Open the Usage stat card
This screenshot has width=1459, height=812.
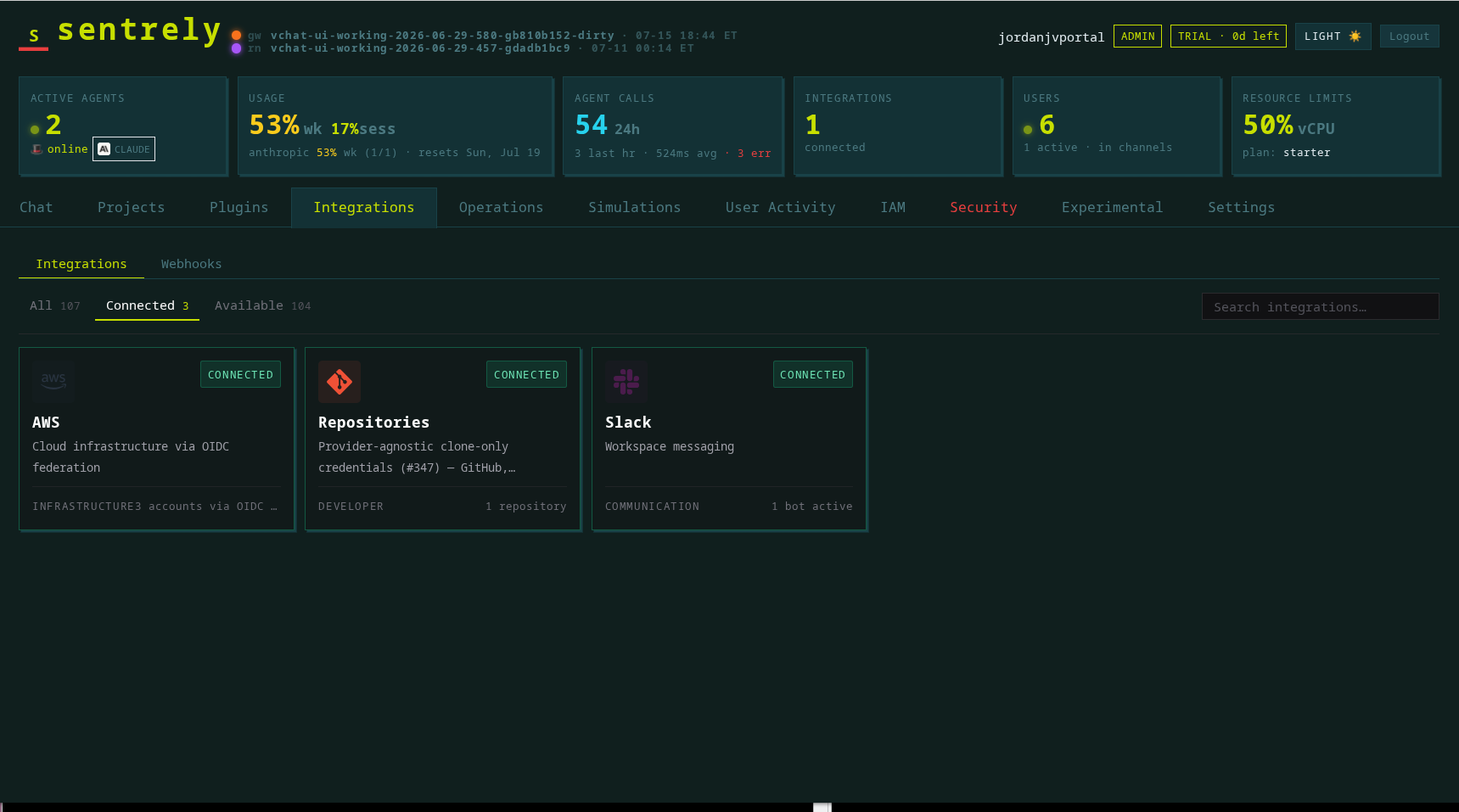pyautogui.click(x=396, y=126)
